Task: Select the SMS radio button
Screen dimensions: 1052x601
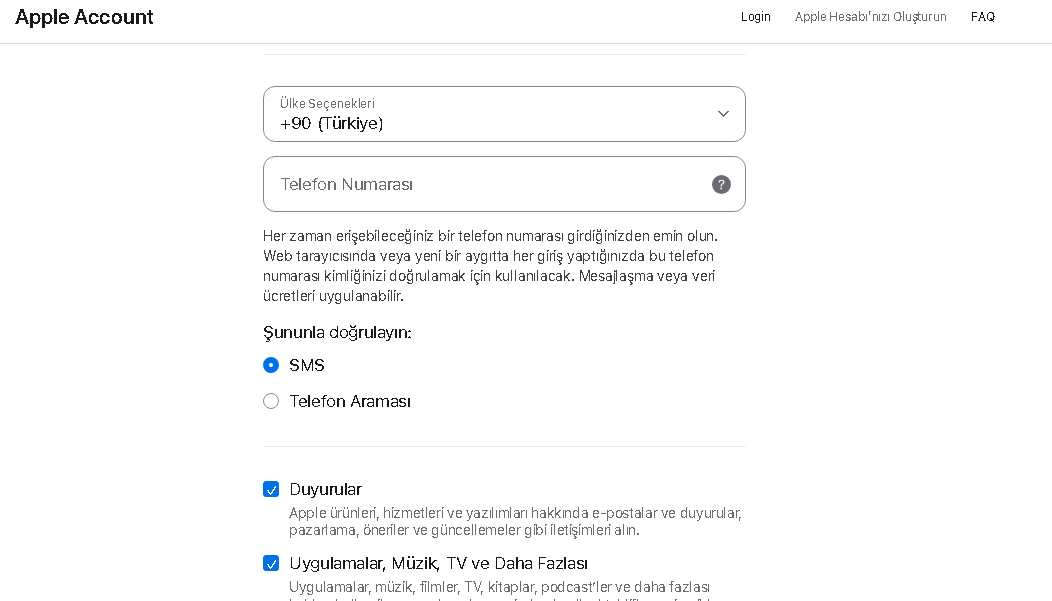Action: point(271,365)
